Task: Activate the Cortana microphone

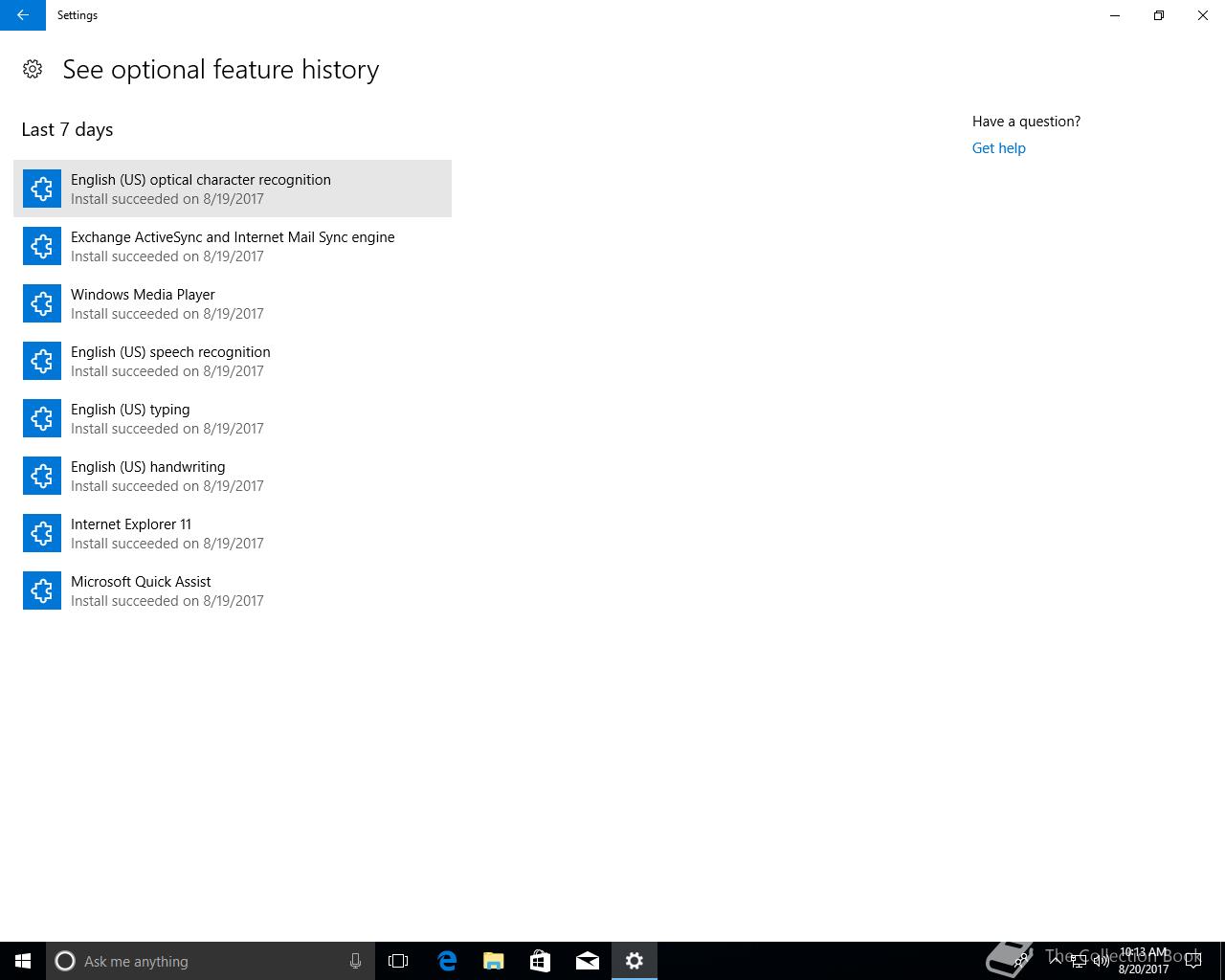Action: coord(355,961)
